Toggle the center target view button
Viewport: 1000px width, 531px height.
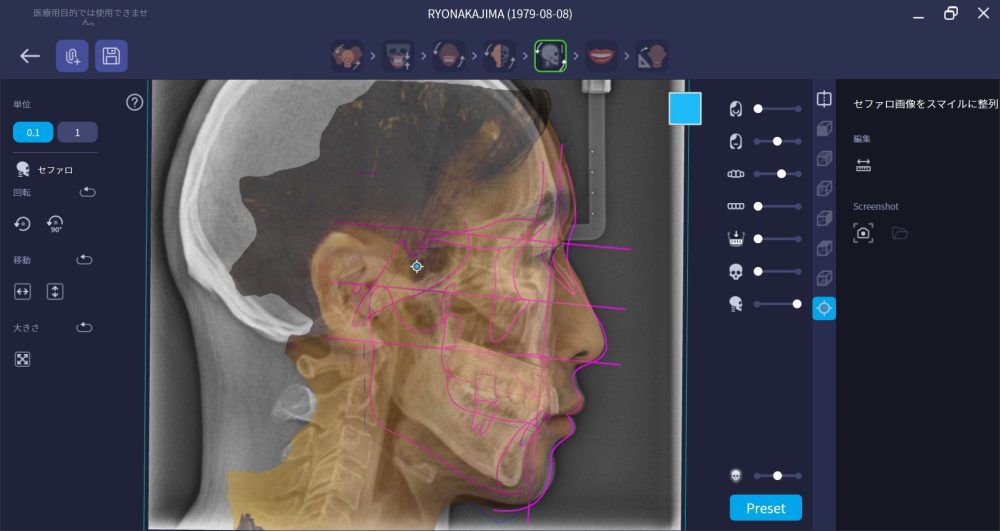pyautogui.click(x=824, y=308)
